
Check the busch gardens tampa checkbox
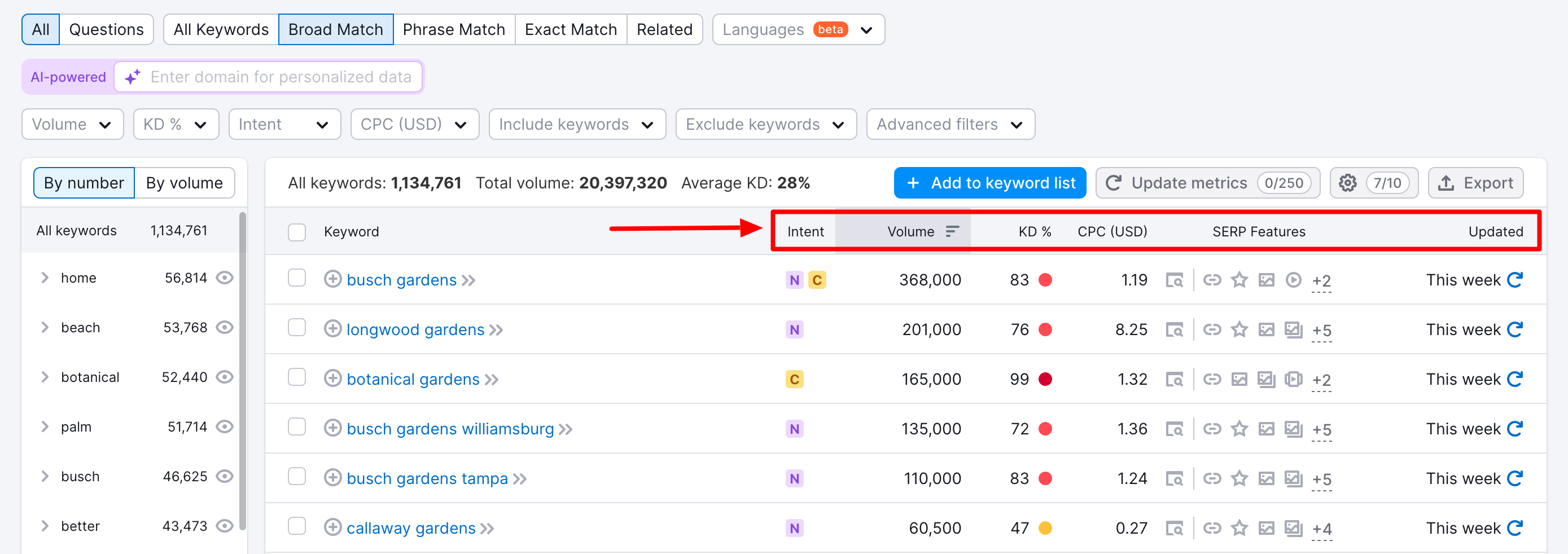click(296, 476)
